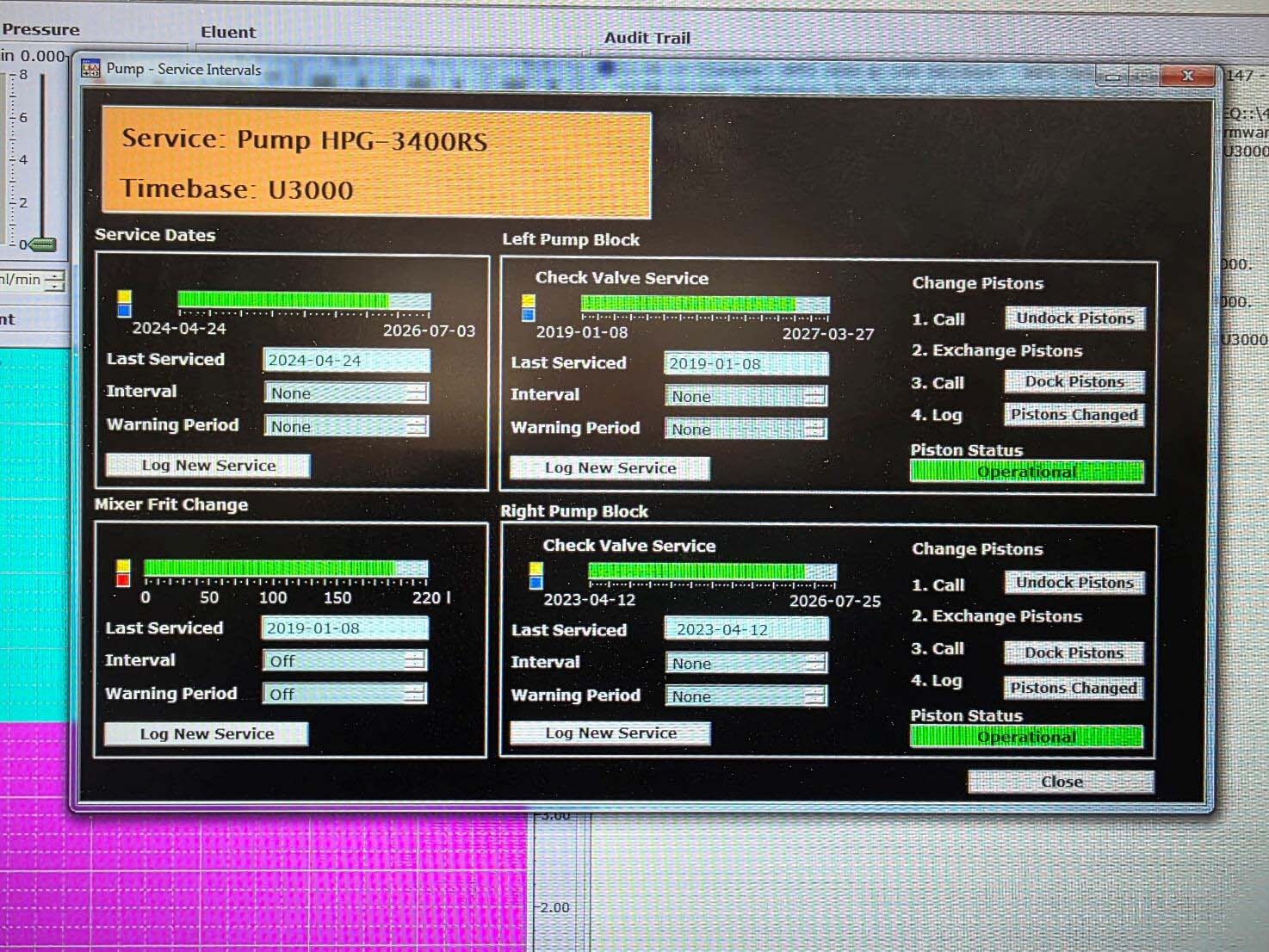Click the date '2026-07-03' under Service Dates bar

pyautogui.click(x=429, y=331)
